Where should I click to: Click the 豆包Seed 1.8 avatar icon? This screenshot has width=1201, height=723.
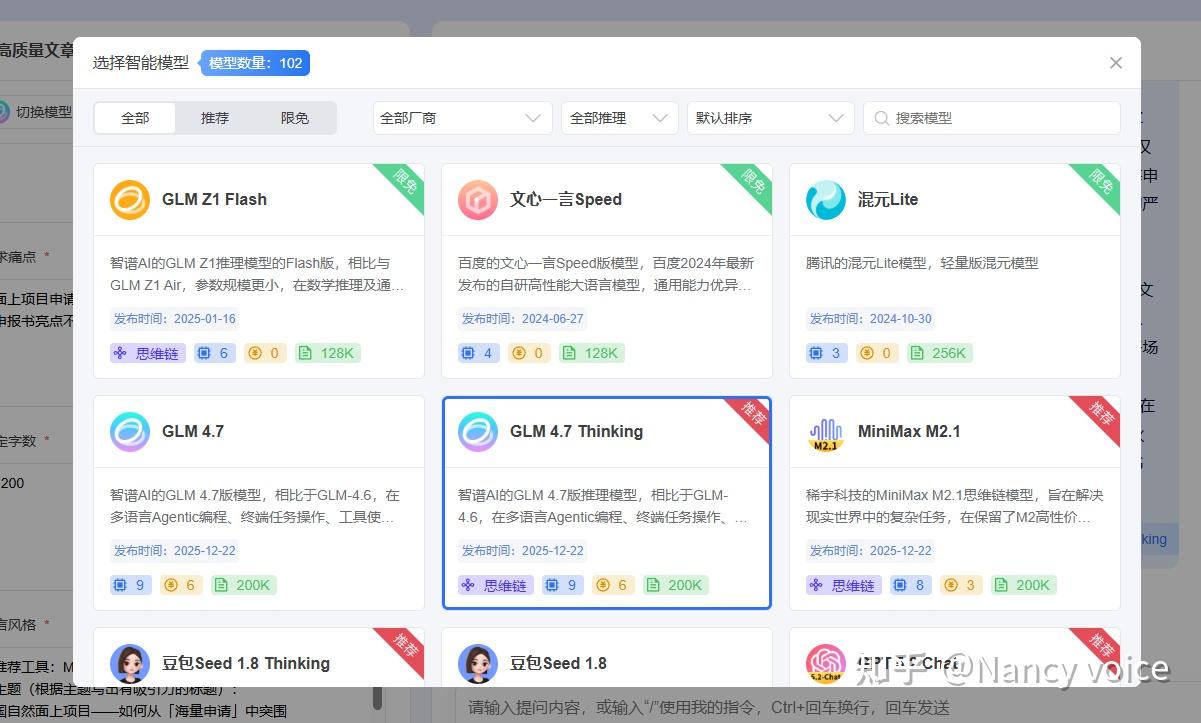tap(478, 664)
